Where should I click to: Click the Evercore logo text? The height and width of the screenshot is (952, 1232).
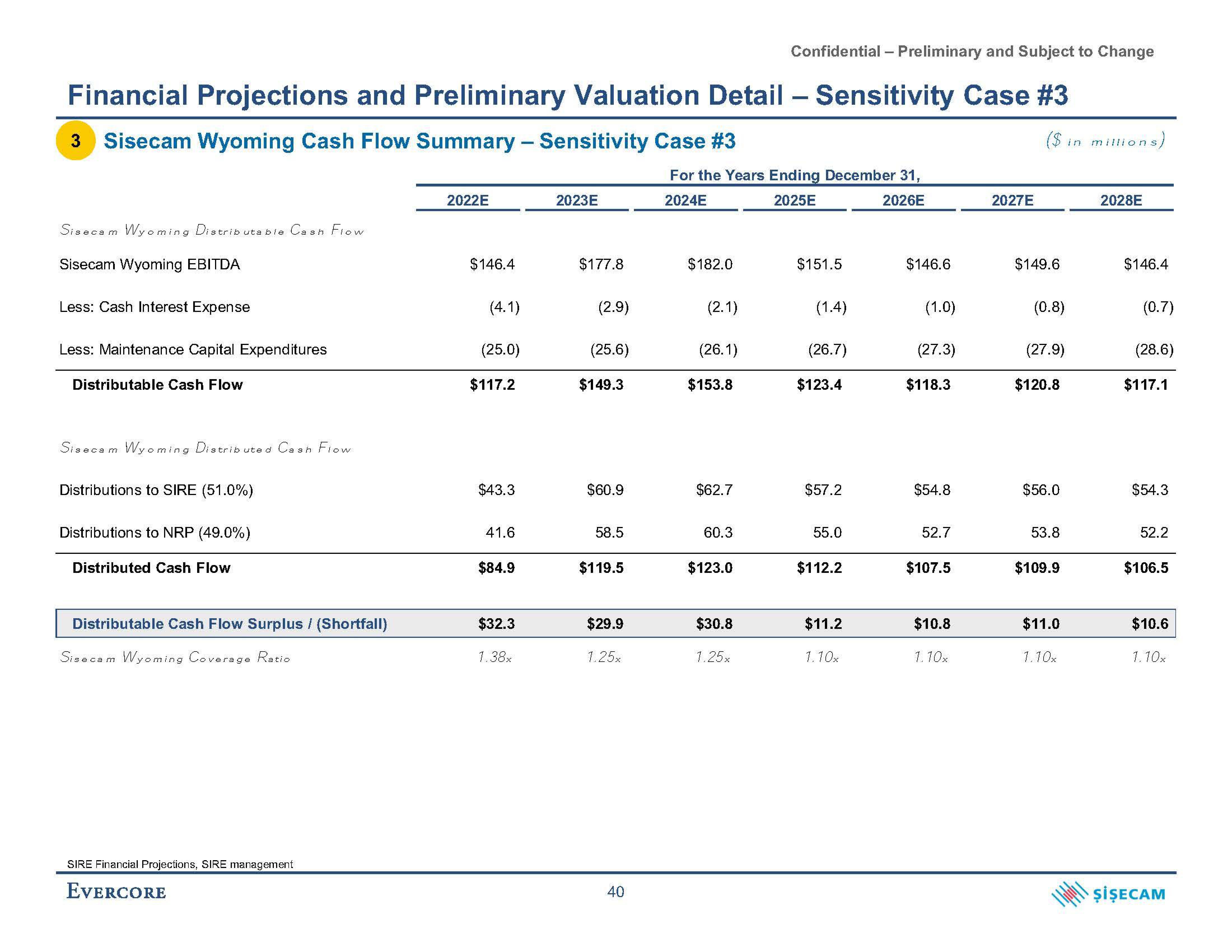click(116, 892)
